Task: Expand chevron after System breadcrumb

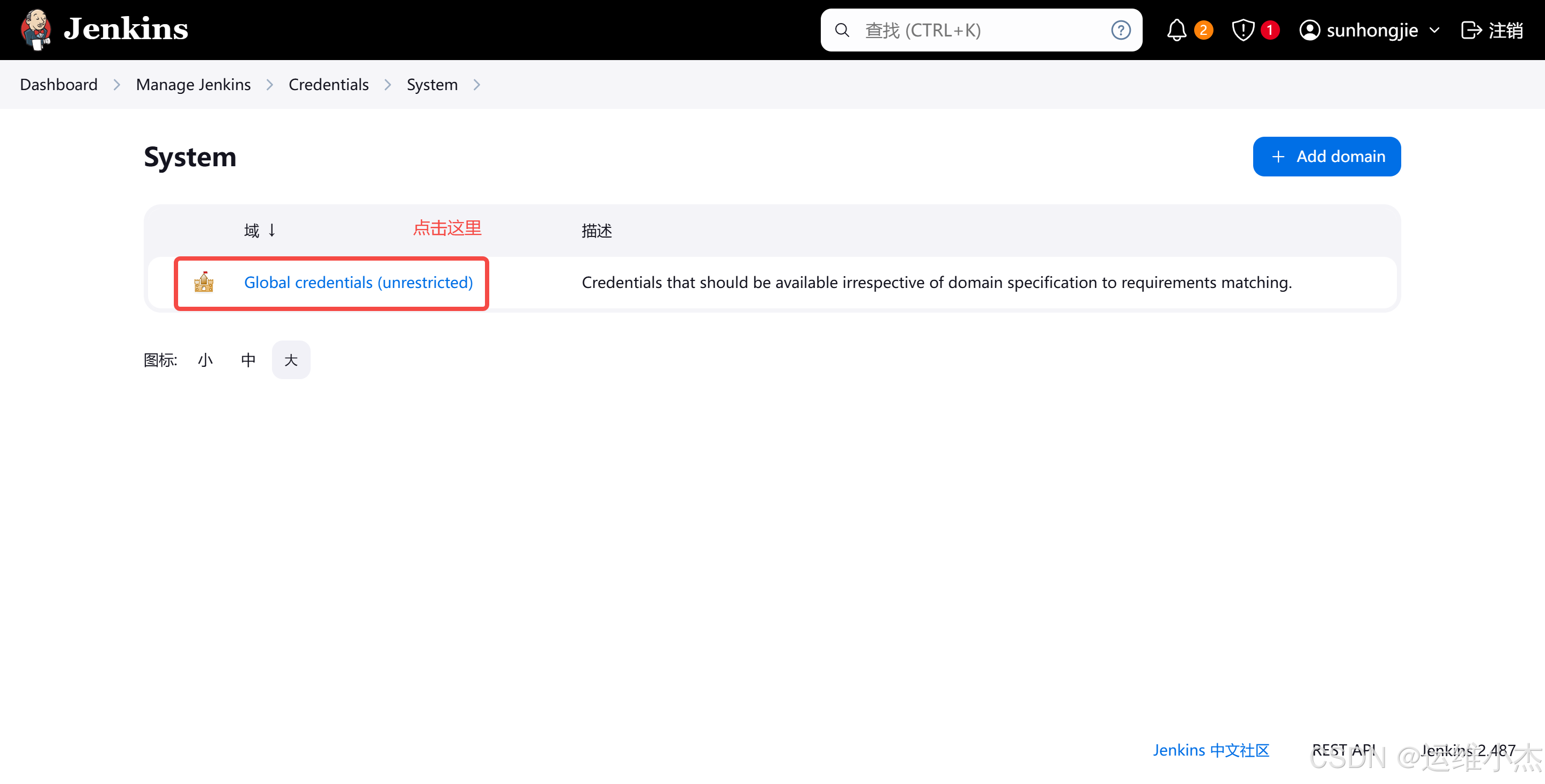Action: click(x=477, y=85)
